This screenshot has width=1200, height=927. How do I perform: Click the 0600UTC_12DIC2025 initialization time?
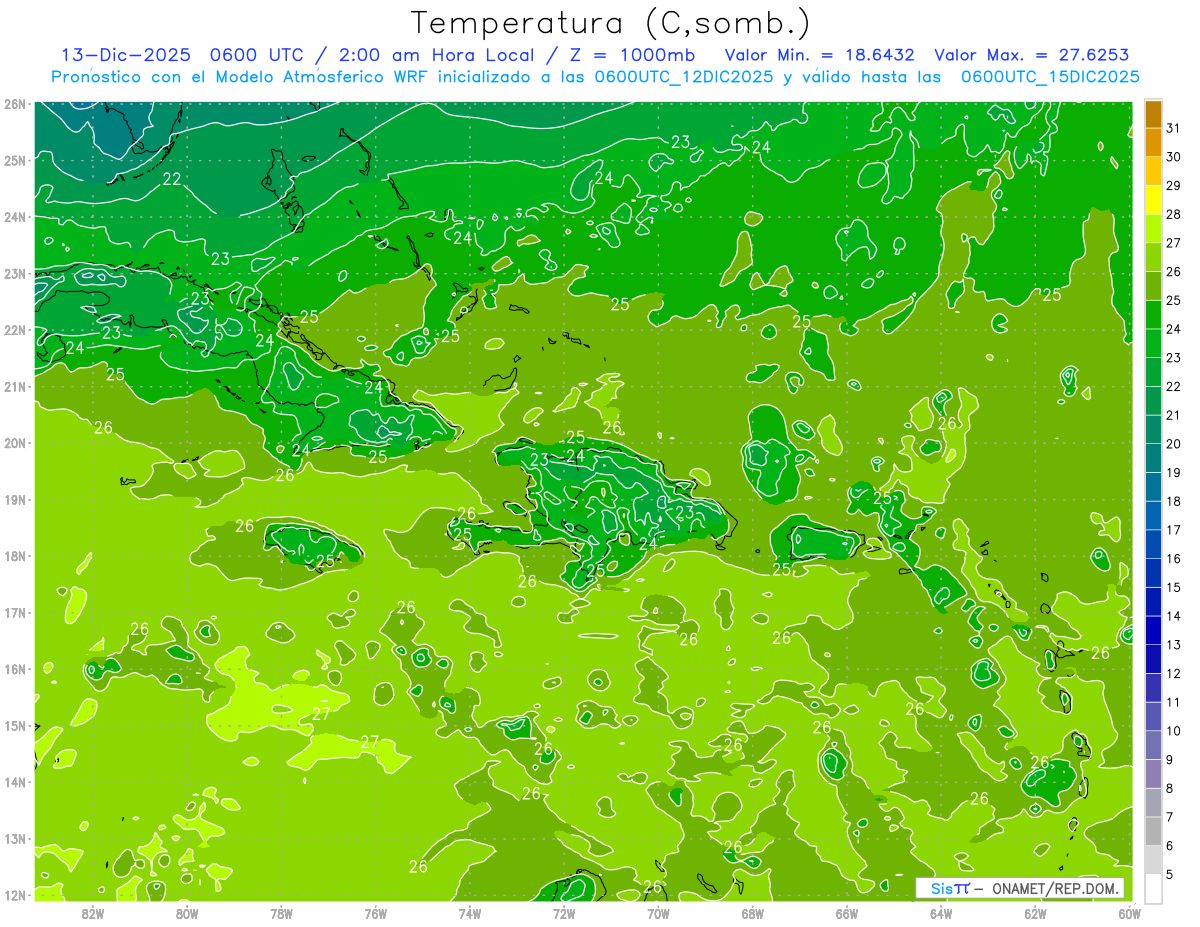[x=684, y=77]
